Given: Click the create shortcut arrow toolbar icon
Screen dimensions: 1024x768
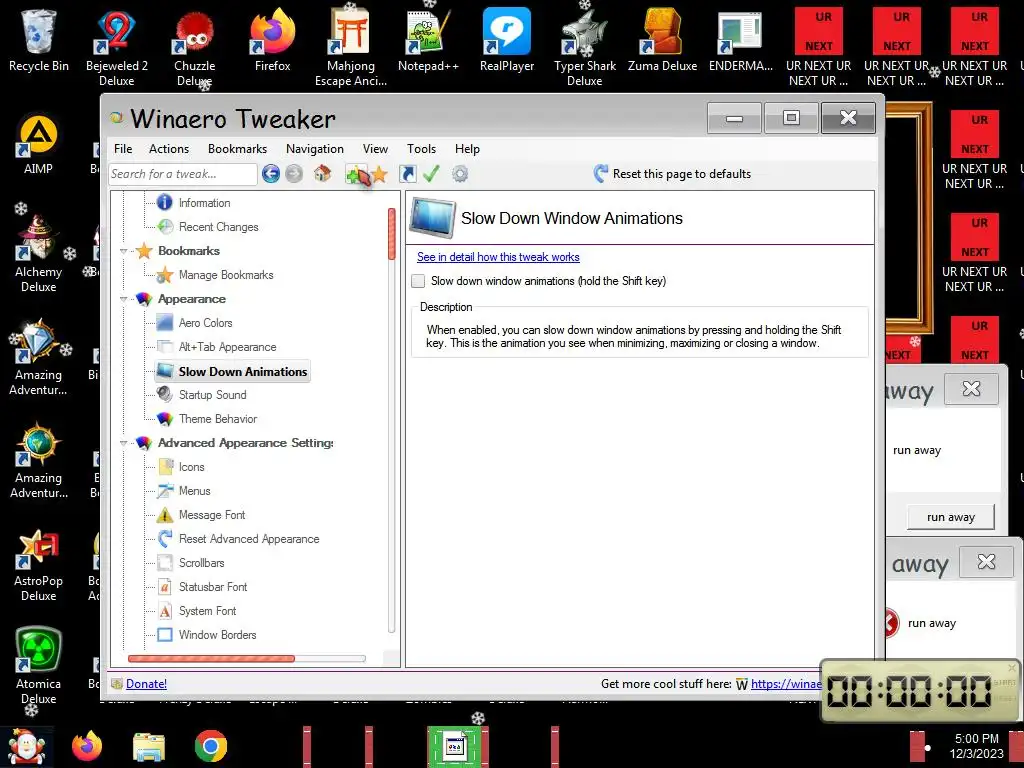Looking at the screenshot, I should click(408, 174).
